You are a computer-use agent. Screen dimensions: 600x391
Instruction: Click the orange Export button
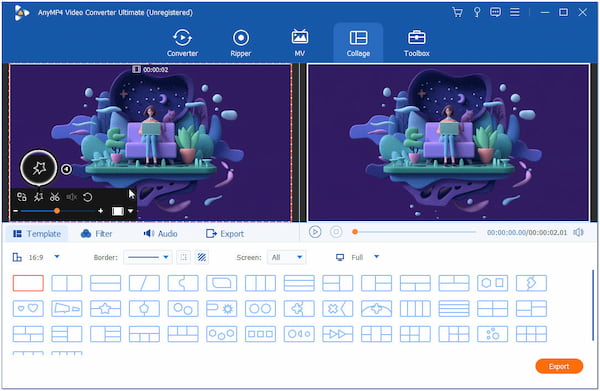(559, 367)
